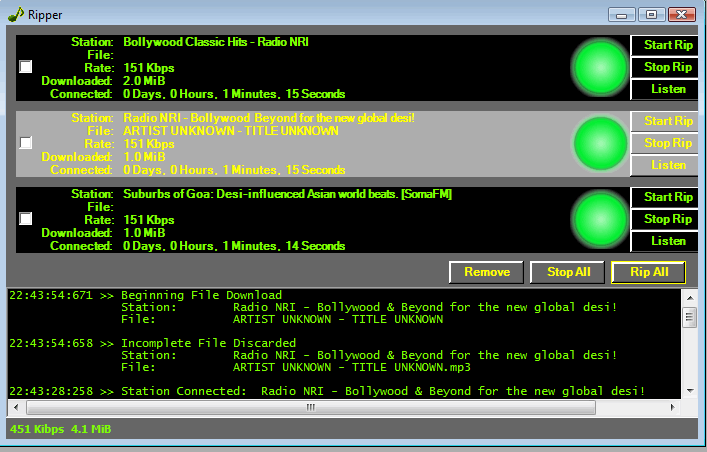Start Rip for Bollywood Classic Hits station
This screenshot has height=452, width=707.
665,45
